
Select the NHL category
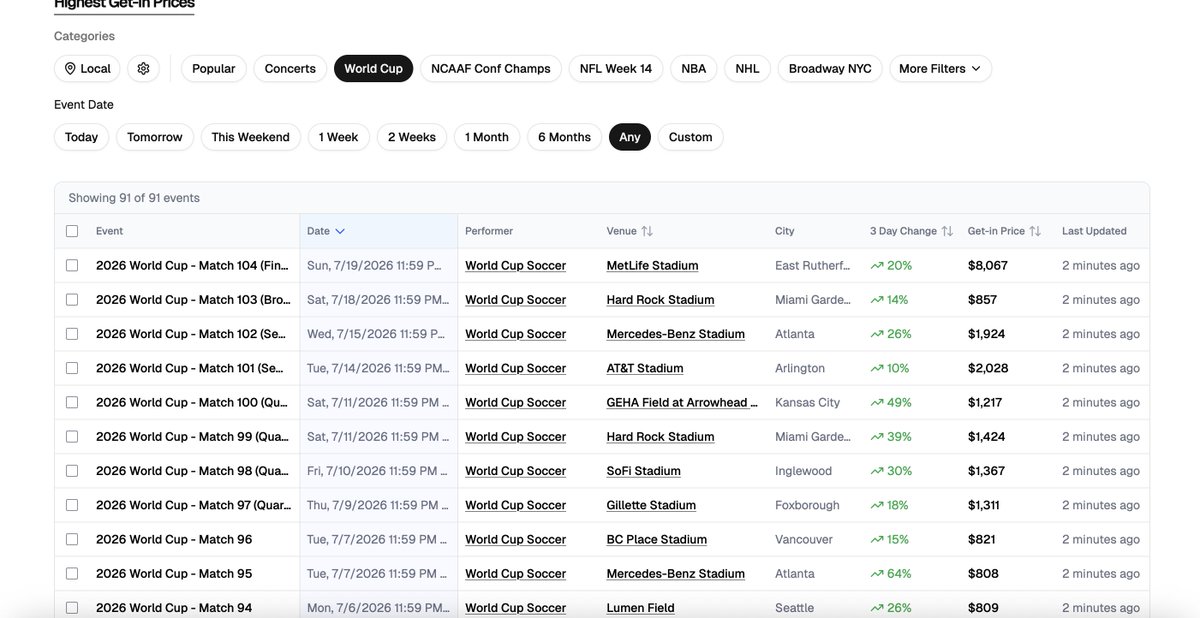click(747, 68)
